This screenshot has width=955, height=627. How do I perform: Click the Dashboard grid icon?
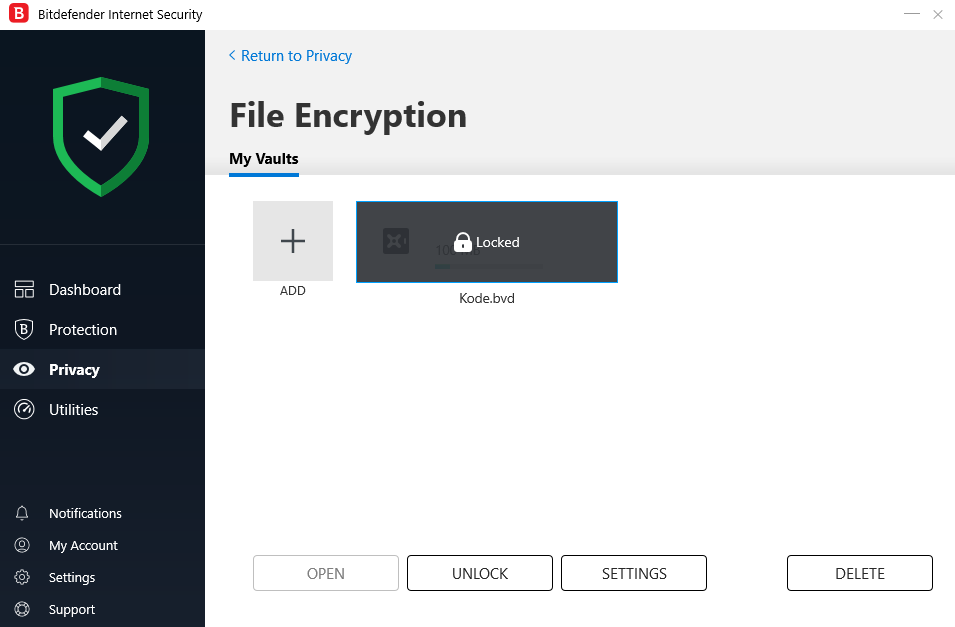[x=24, y=289]
